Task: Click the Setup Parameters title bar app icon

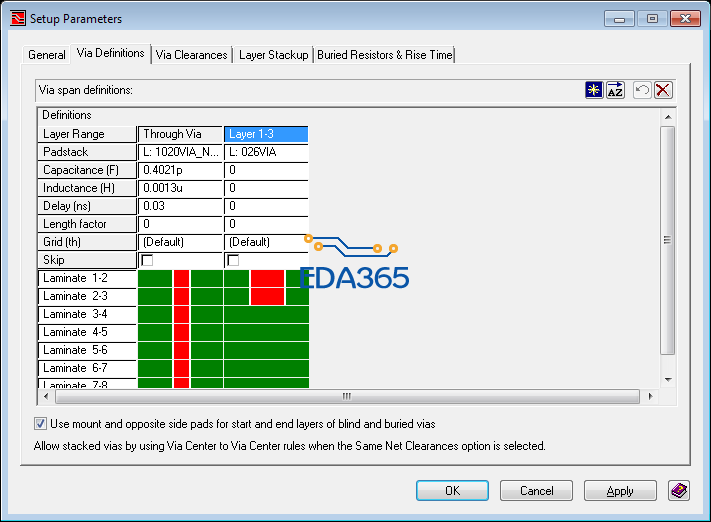Action: (x=18, y=19)
